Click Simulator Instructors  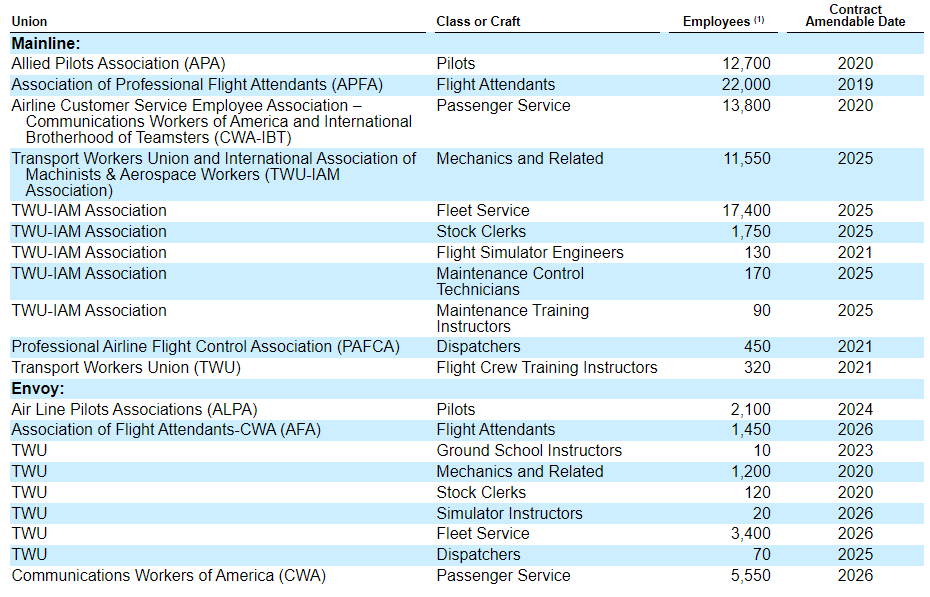pos(509,513)
